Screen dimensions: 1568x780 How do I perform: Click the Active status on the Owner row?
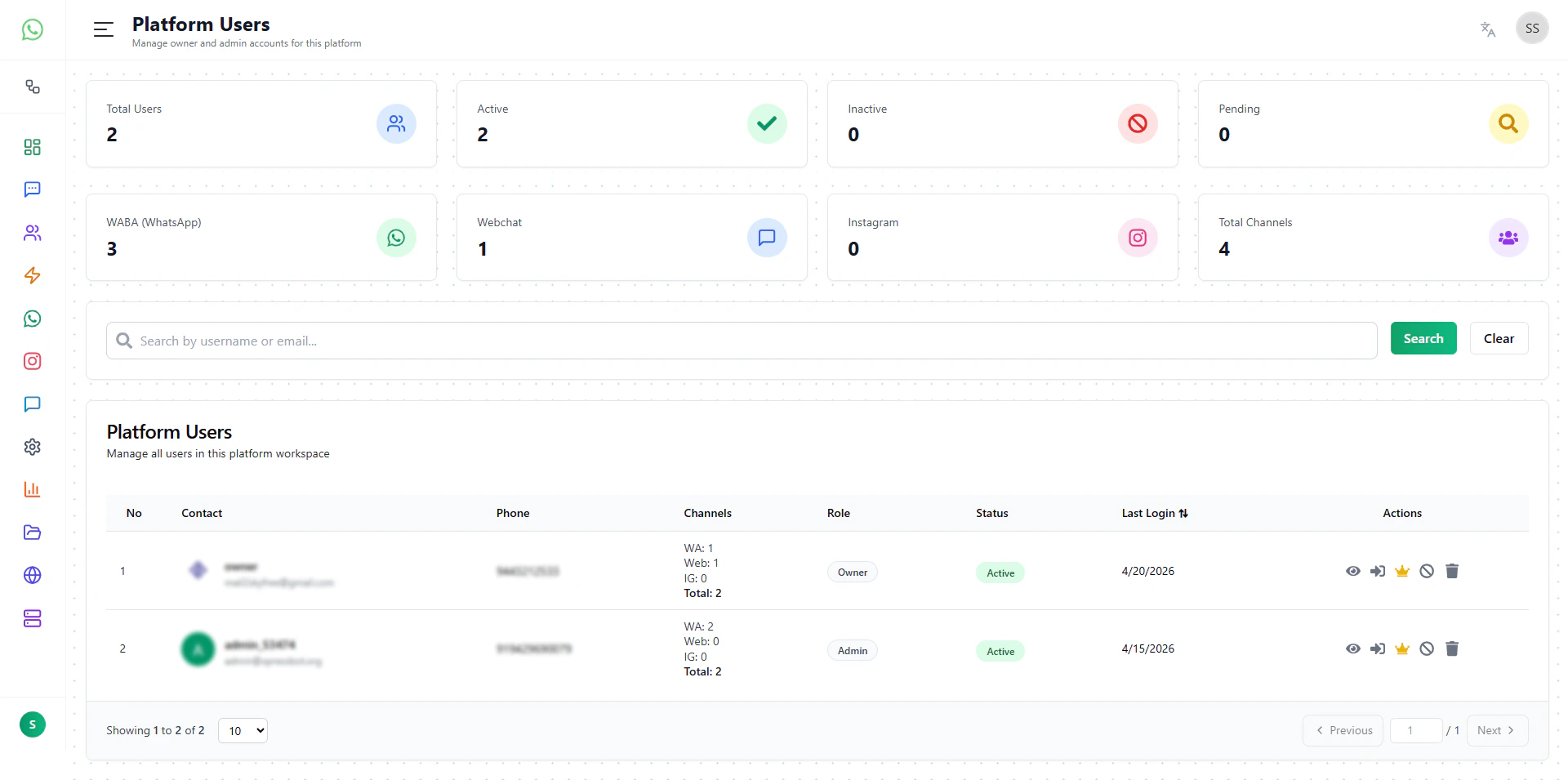point(1000,573)
